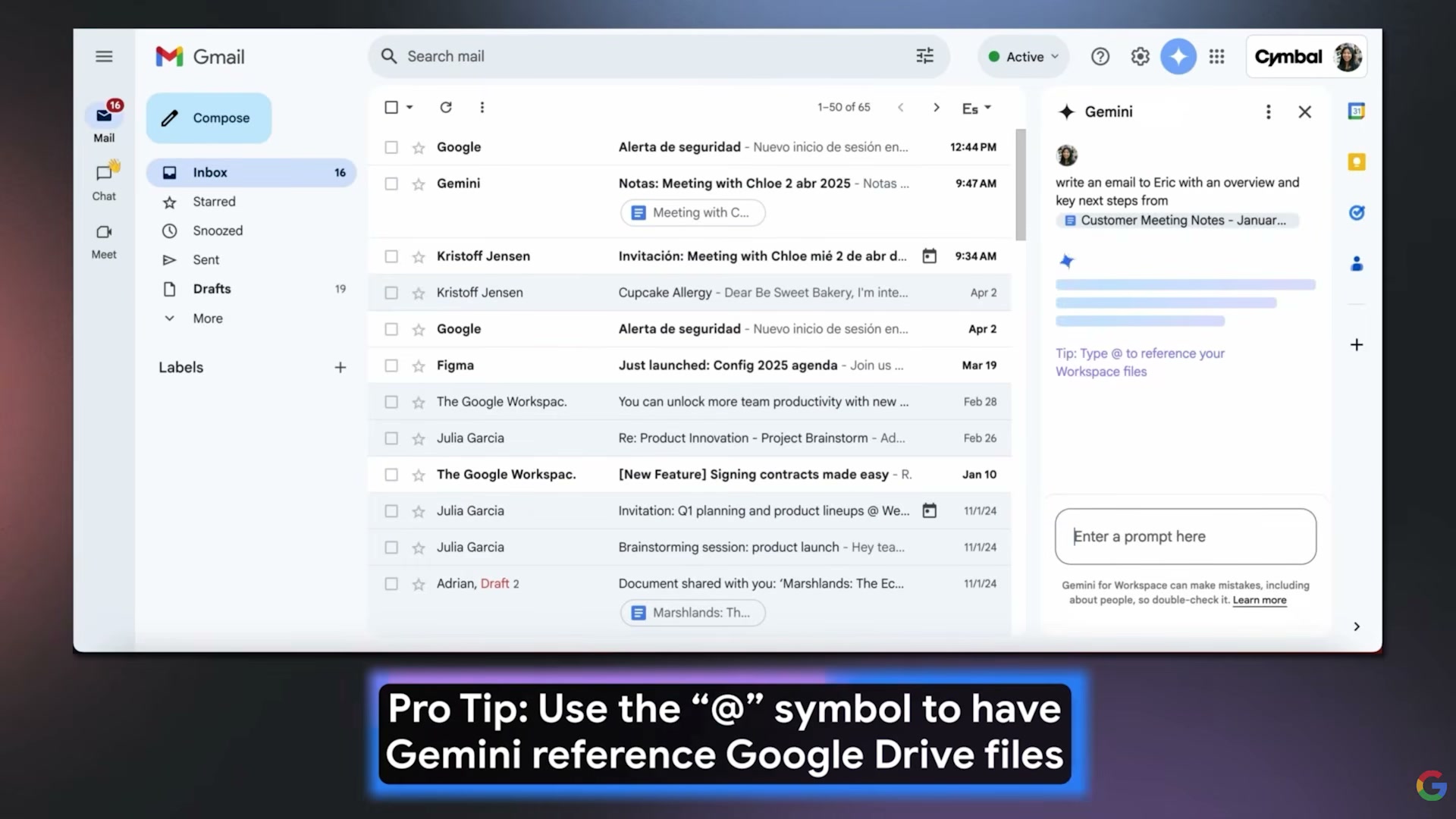Open the Apr 2 Alerta de seguridad email
The width and height of the screenshot is (1456, 819).
[x=689, y=329]
